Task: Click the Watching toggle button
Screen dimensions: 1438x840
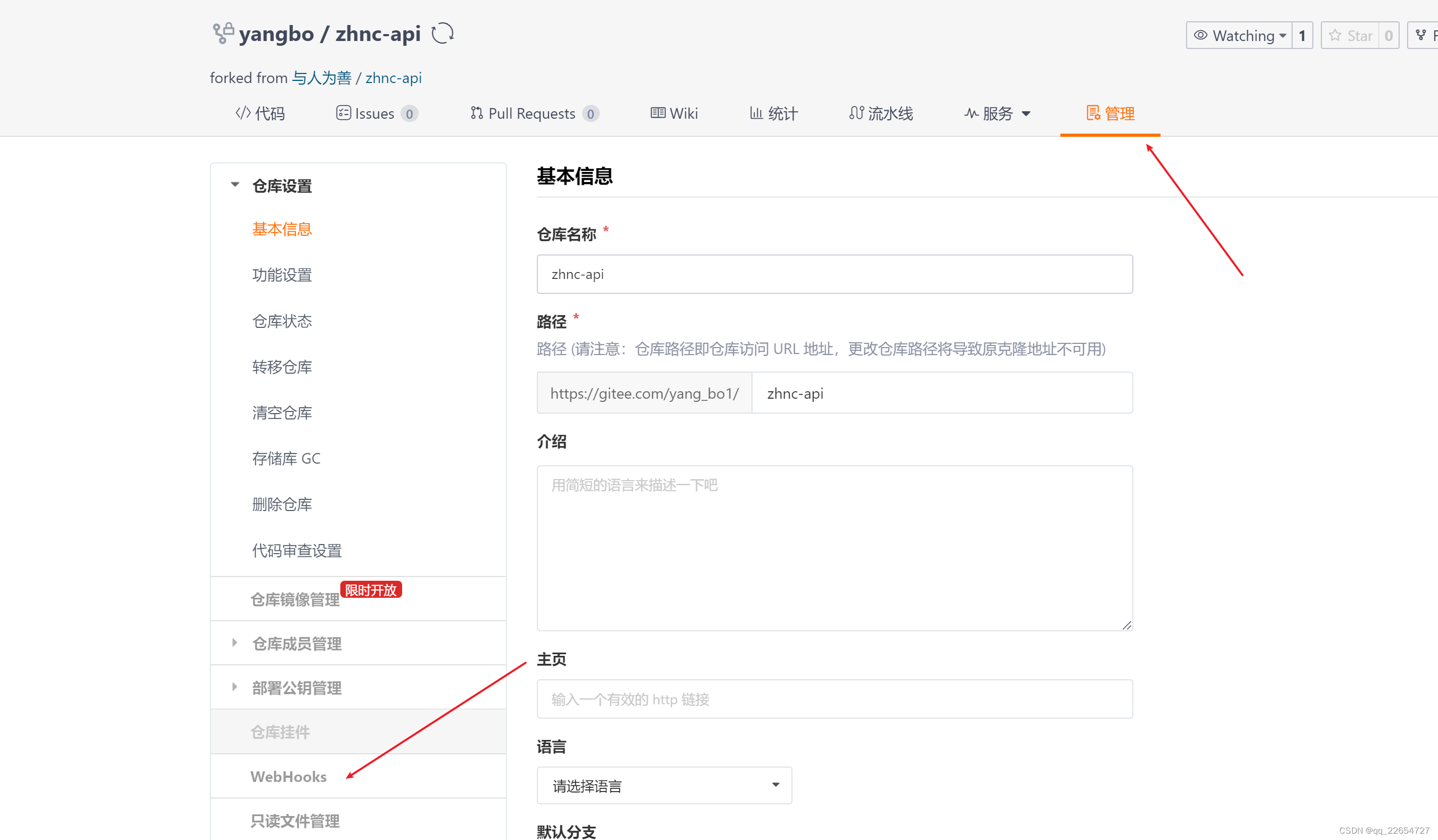Action: (x=1237, y=36)
